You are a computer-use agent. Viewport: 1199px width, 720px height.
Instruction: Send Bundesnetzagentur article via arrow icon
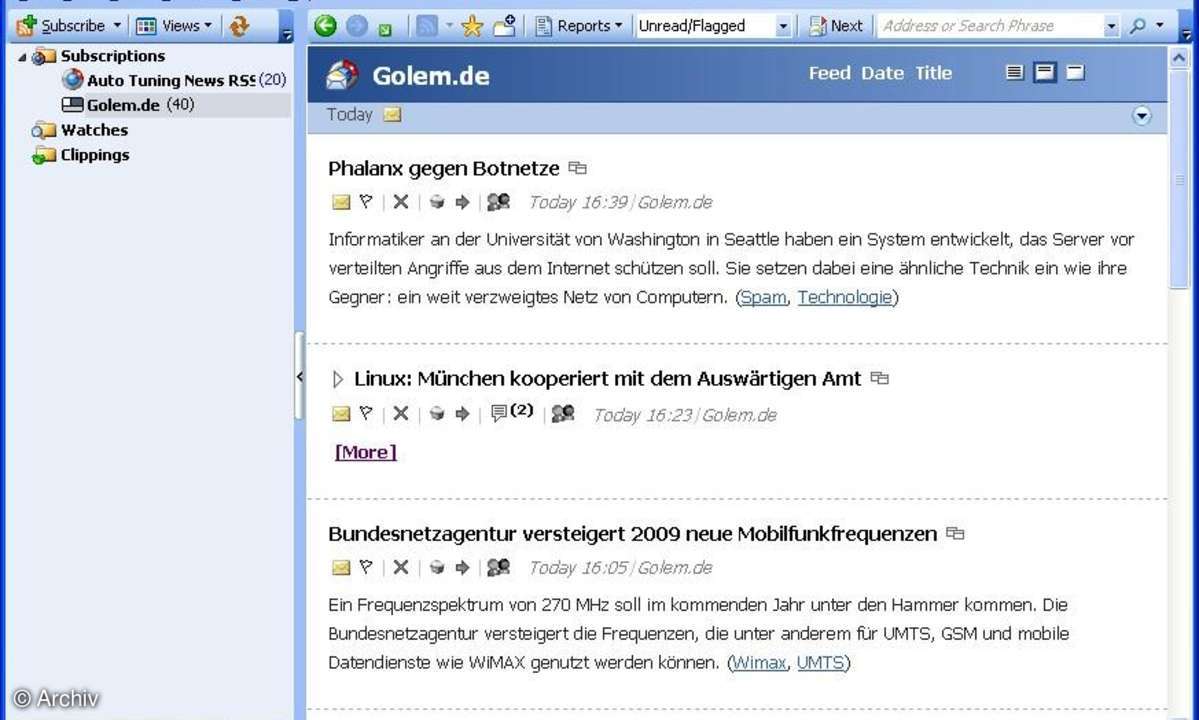pos(462,567)
